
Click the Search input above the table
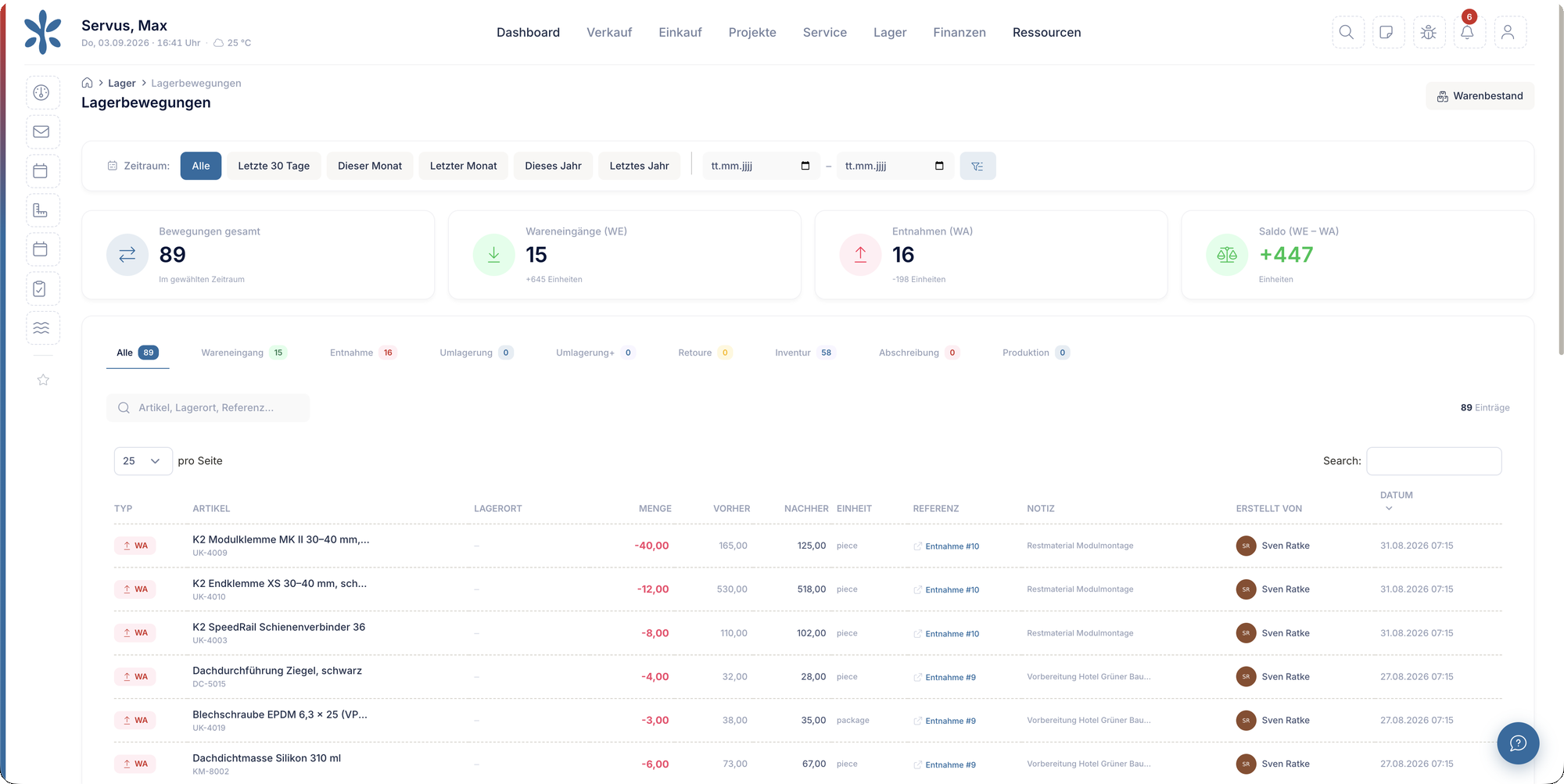click(1434, 461)
